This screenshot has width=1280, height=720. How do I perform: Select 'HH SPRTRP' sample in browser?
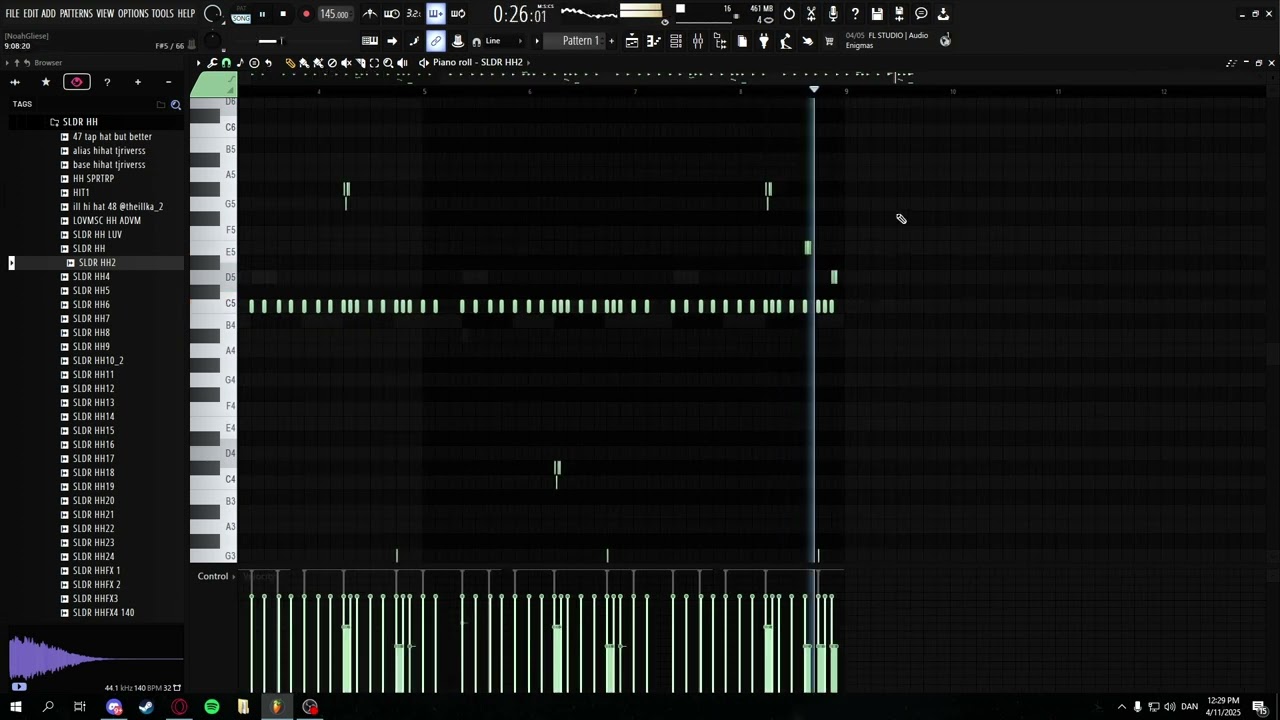point(93,179)
